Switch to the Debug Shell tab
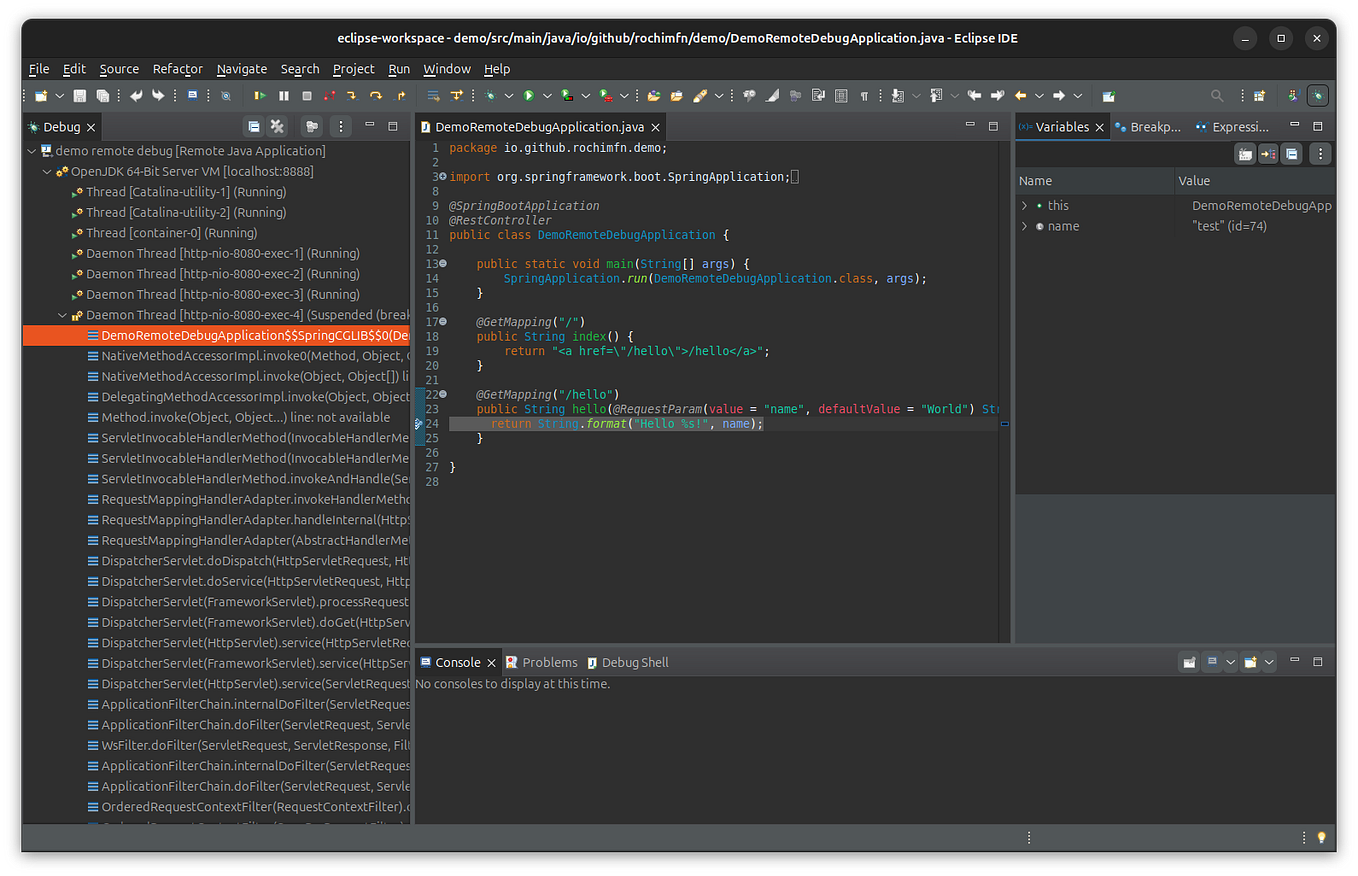Image resolution: width=1358 pixels, height=876 pixels. click(x=634, y=663)
